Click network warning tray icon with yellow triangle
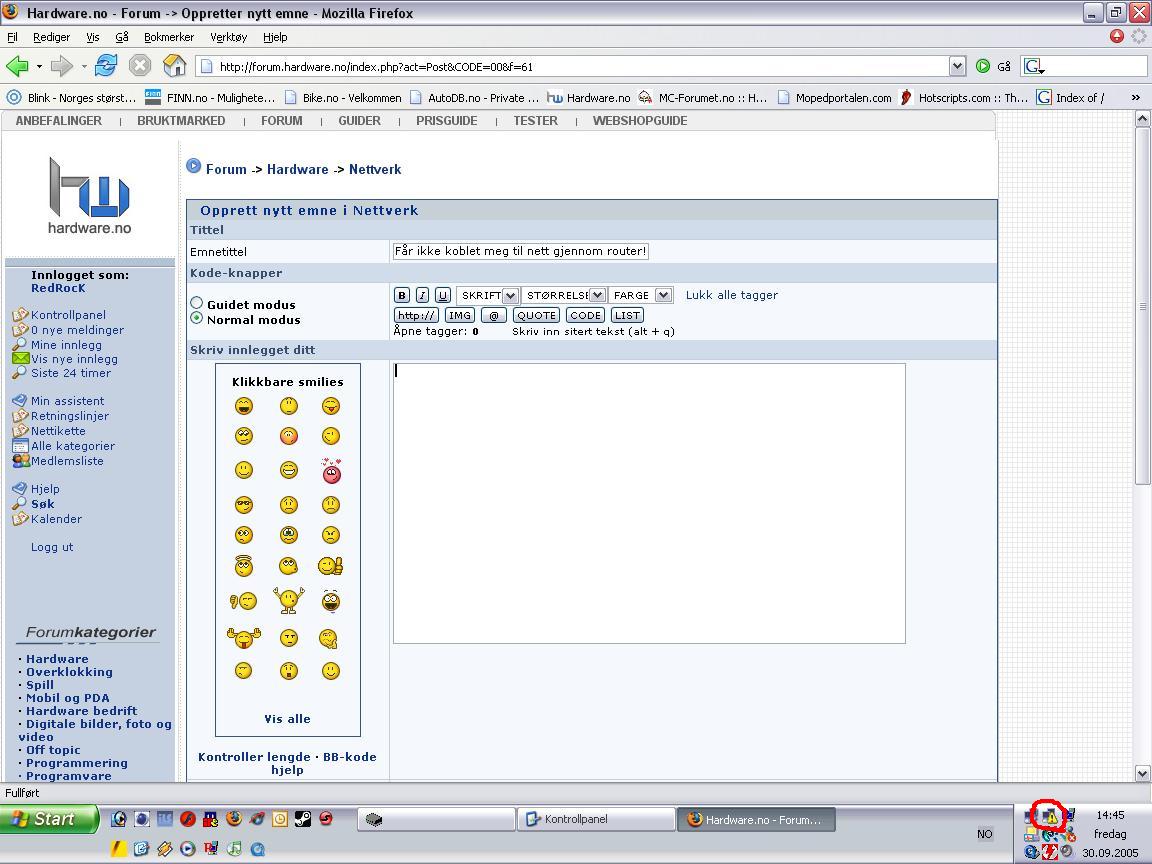The height and width of the screenshot is (864, 1152). pos(1051,816)
